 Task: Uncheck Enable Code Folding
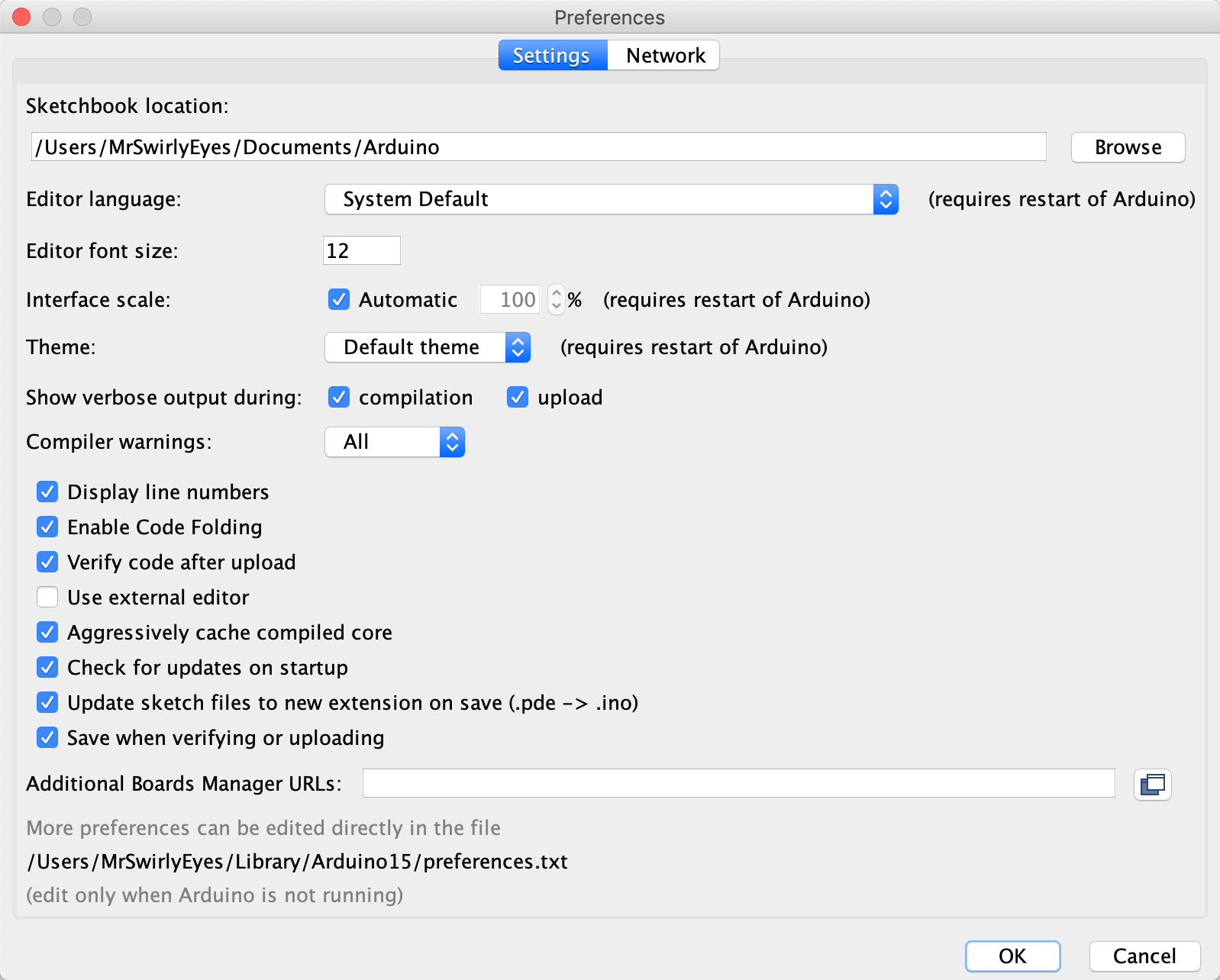click(x=47, y=527)
